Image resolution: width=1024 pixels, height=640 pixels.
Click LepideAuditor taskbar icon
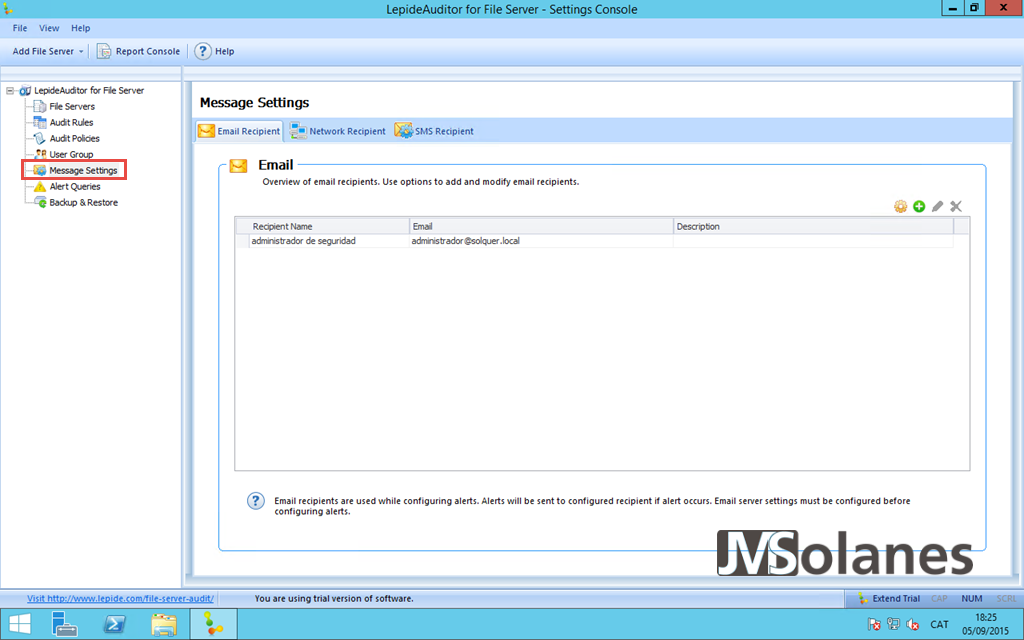pyautogui.click(x=214, y=624)
